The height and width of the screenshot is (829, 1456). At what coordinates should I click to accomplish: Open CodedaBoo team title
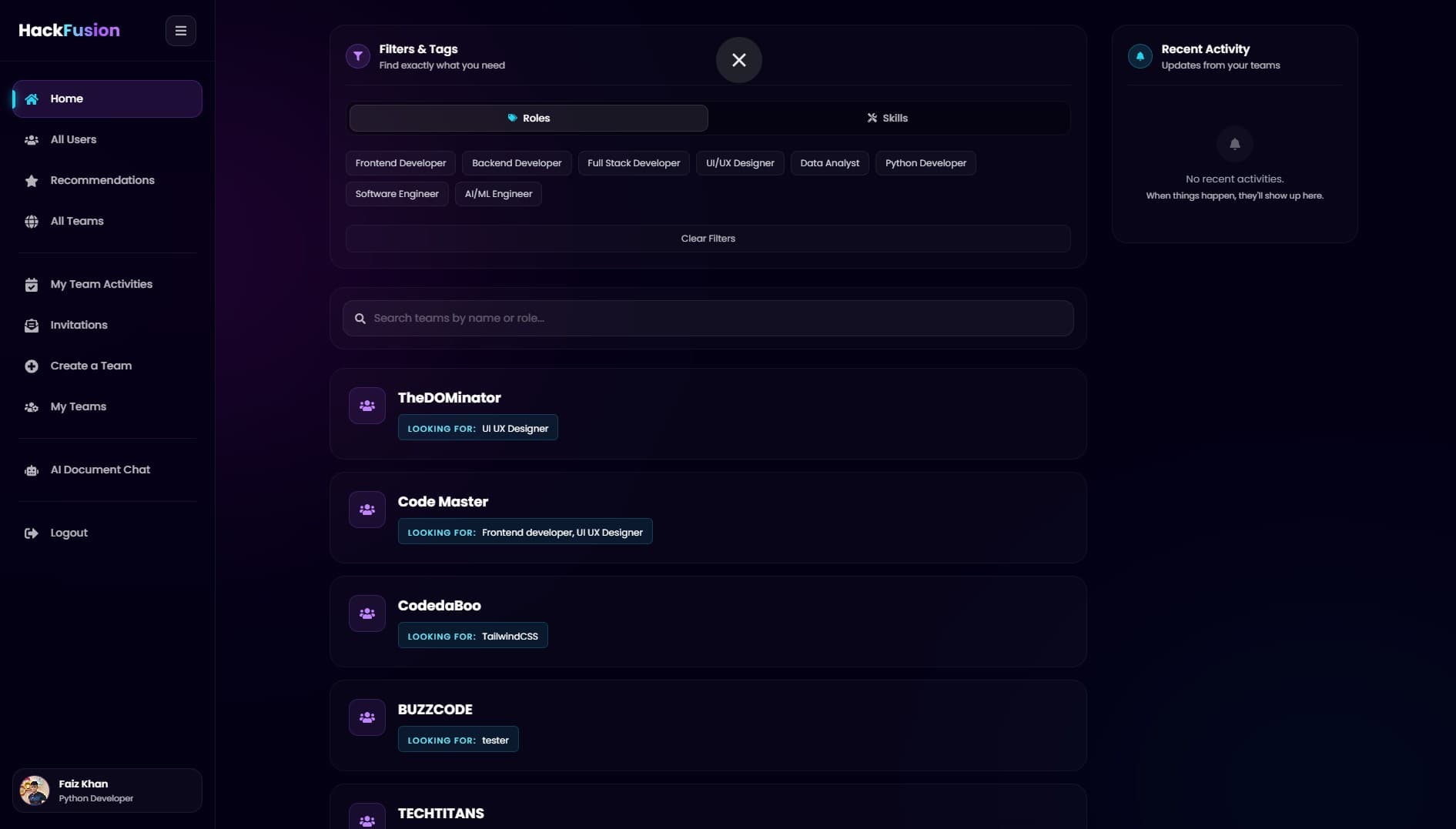(x=439, y=606)
